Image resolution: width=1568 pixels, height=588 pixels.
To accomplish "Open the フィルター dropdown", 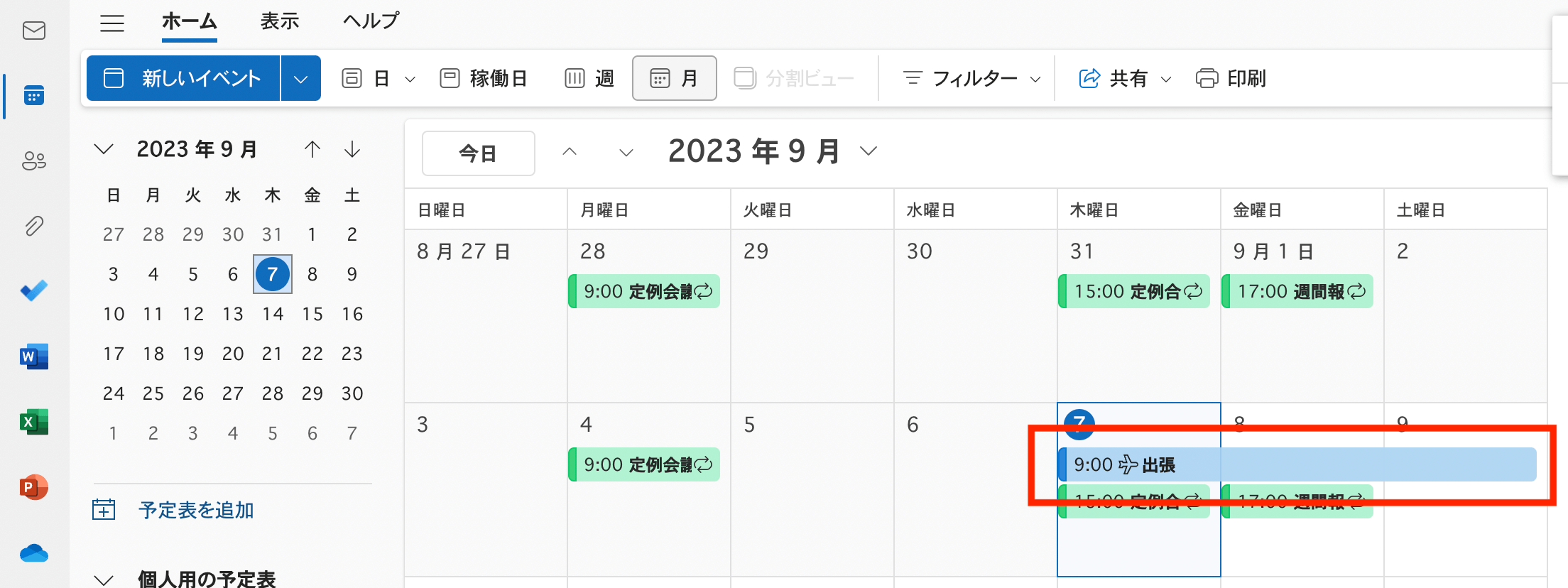I will click(x=971, y=78).
